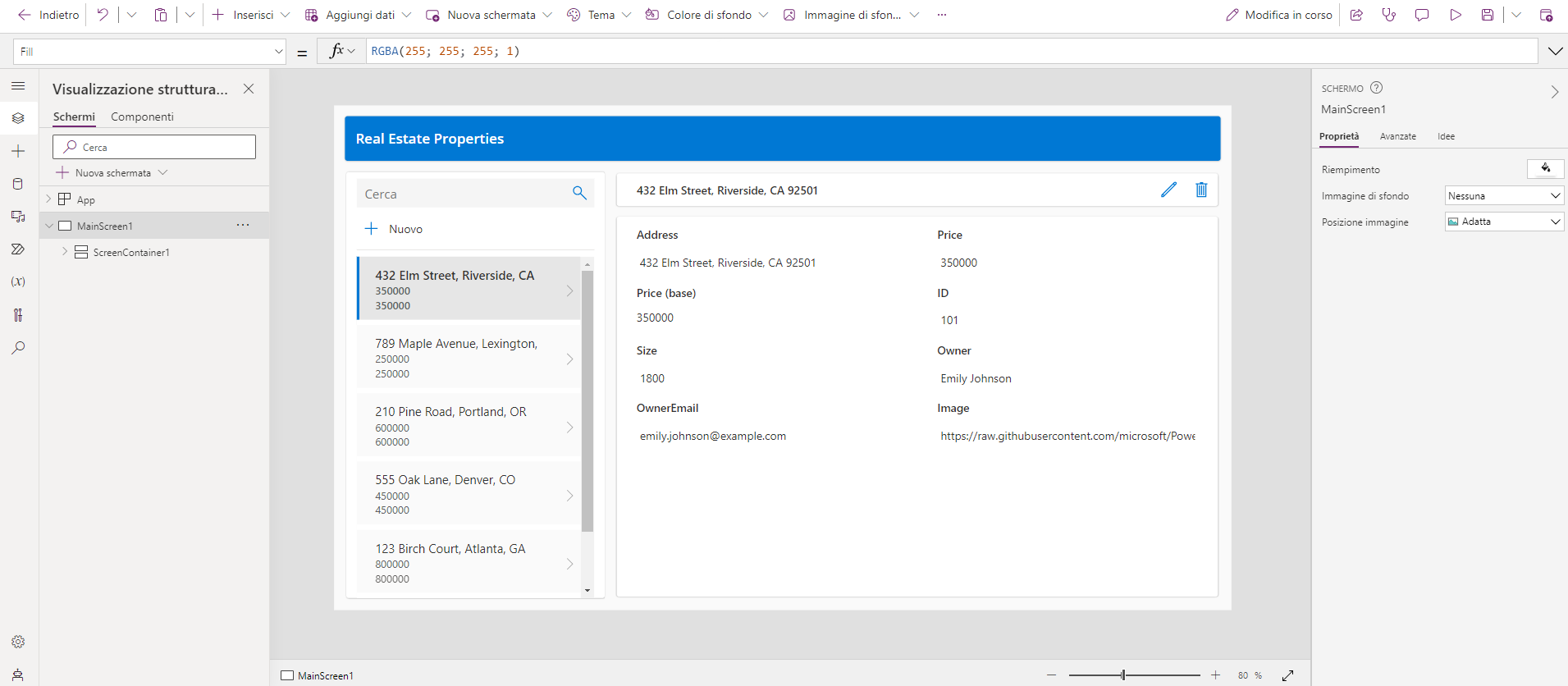Open the virtual agent icon
The height and width of the screenshot is (686, 1568).
(x=18, y=675)
